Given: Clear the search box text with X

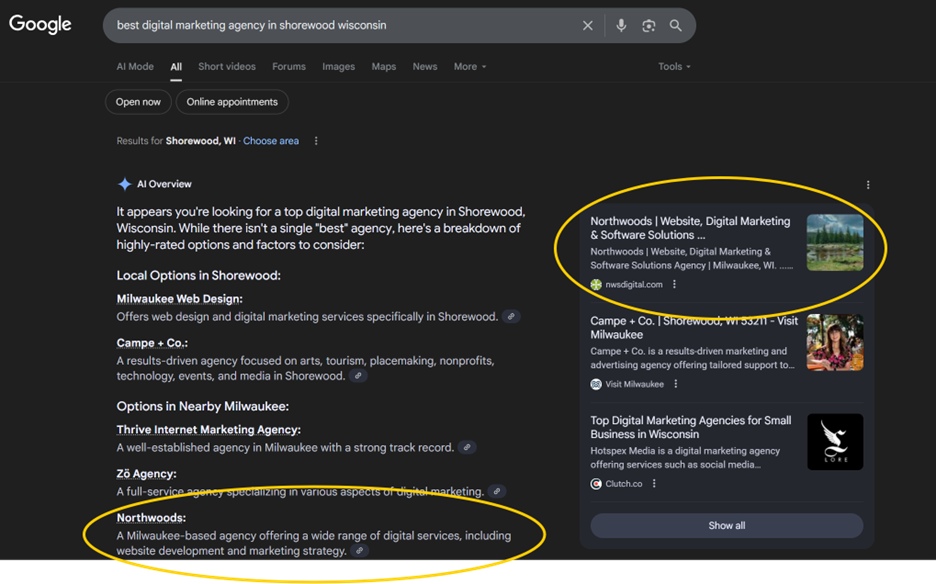Looking at the screenshot, I should coord(588,26).
